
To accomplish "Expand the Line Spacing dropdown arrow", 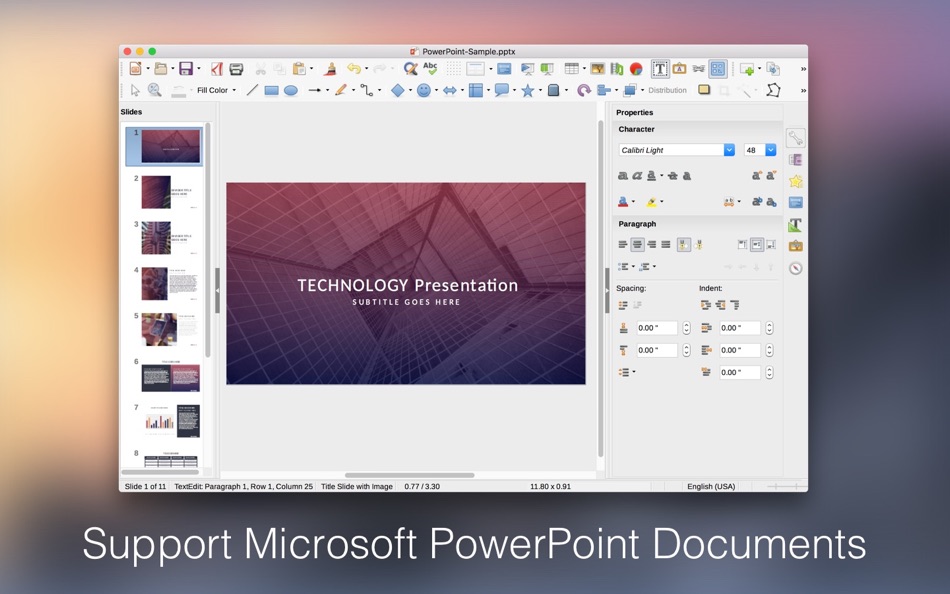I will (634, 372).
